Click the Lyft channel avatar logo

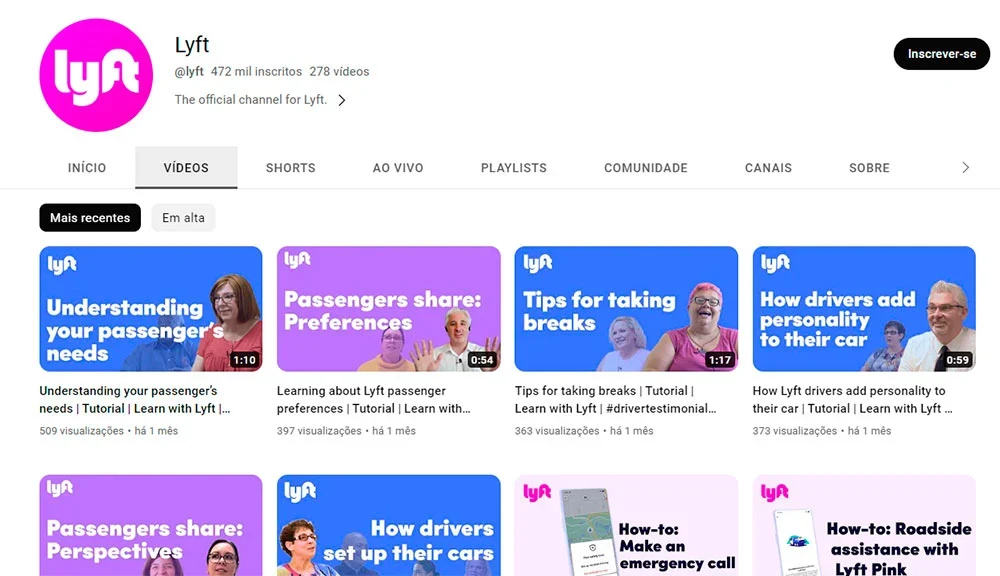point(96,75)
